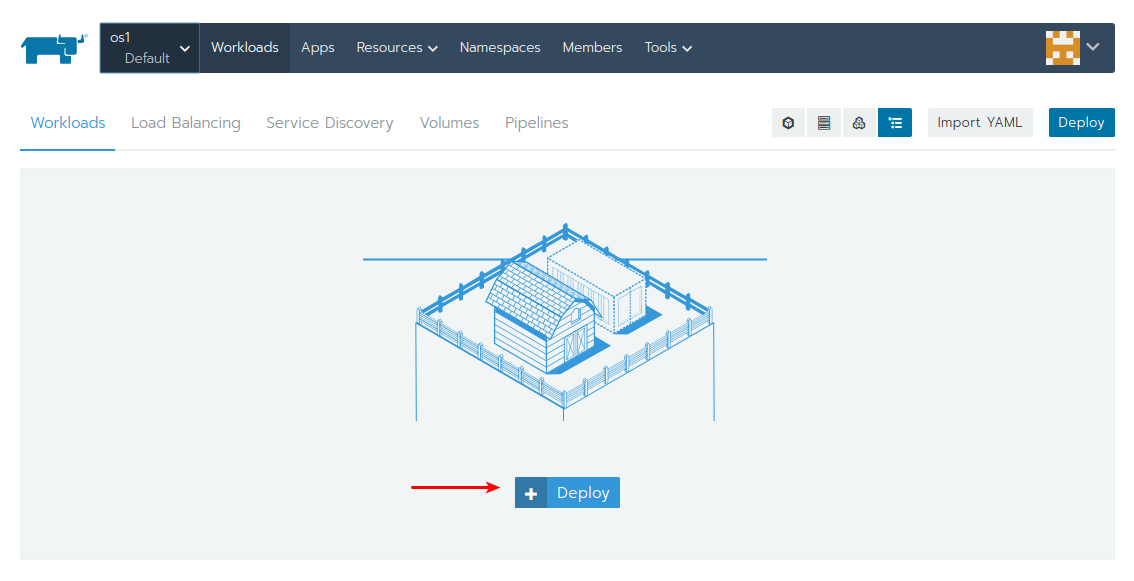
Task: Click the Import YAML button
Action: pyautogui.click(x=980, y=122)
